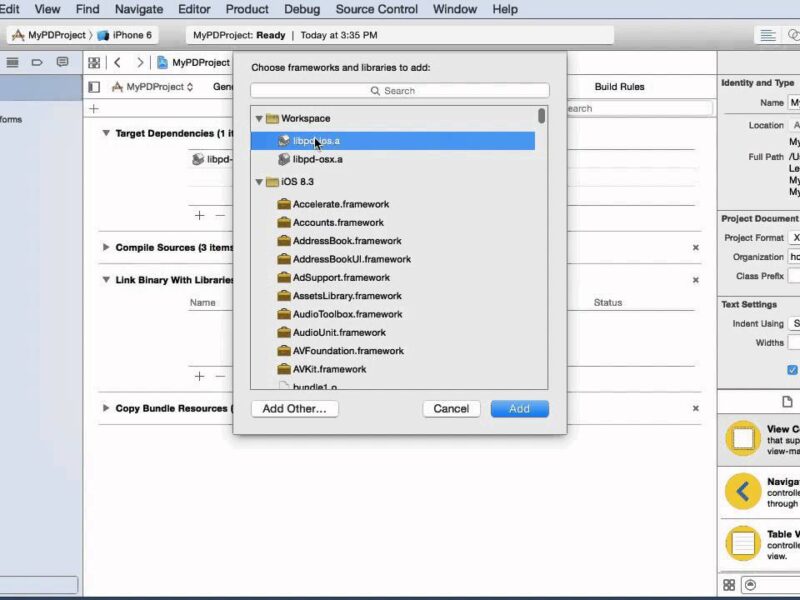Remove the Copy Bundle Resources phase
The image size is (800, 600).
pos(696,408)
